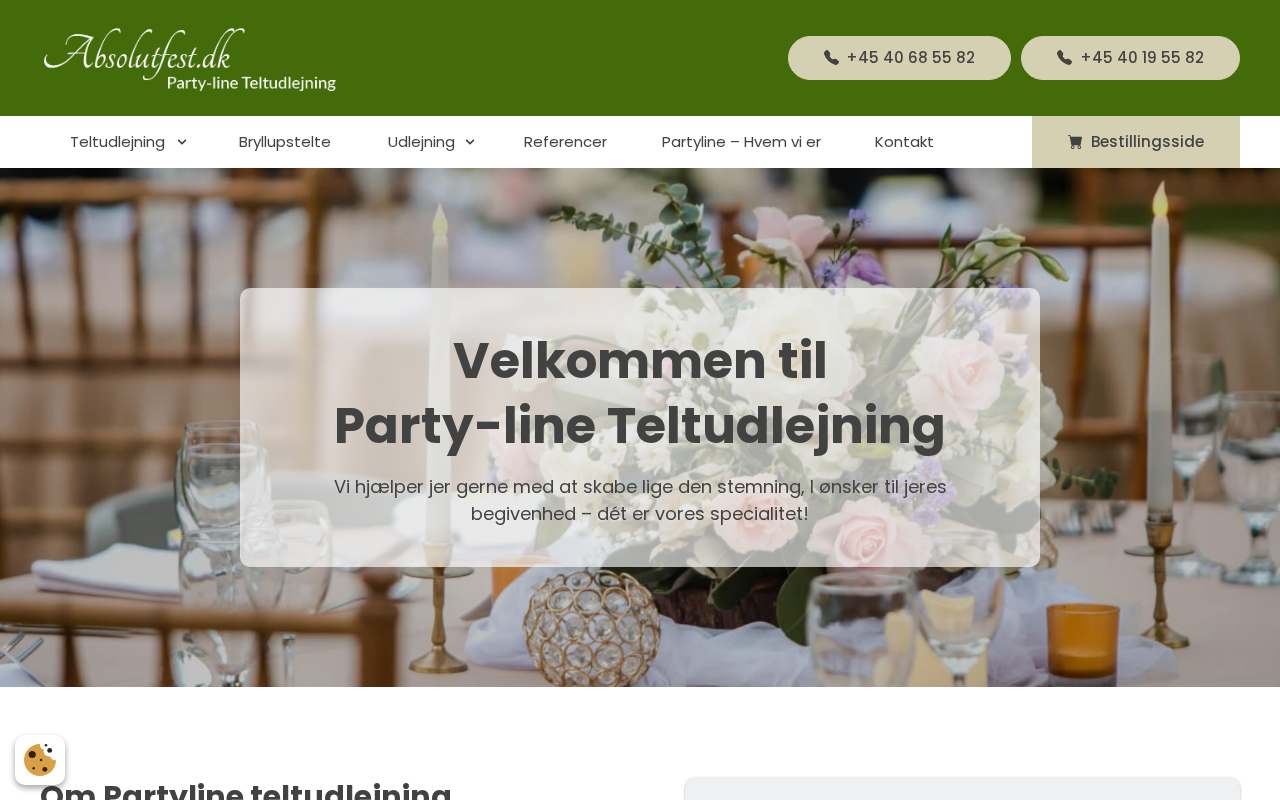The height and width of the screenshot is (800, 1280).
Task: Open the Udlejning menu item
Action: (421, 142)
